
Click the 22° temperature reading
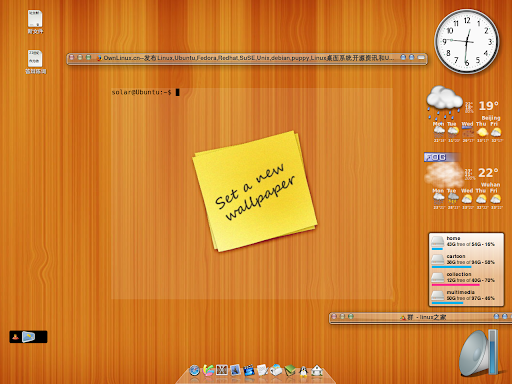click(488, 173)
